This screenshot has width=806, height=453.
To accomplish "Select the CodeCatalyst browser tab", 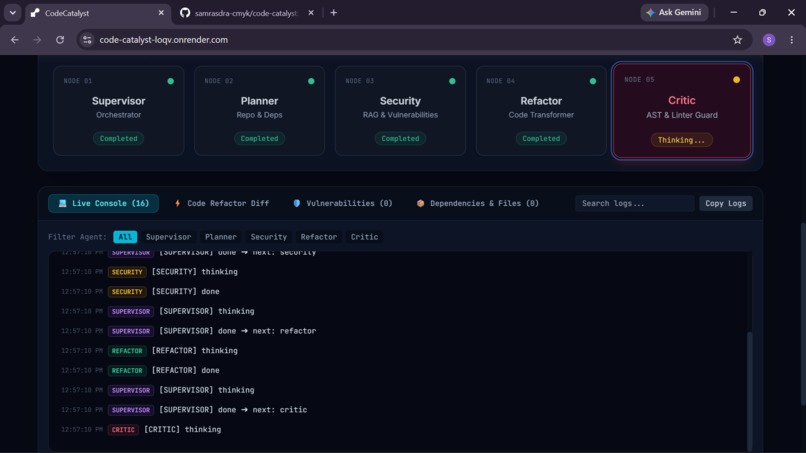I will (x=98, y=13).
